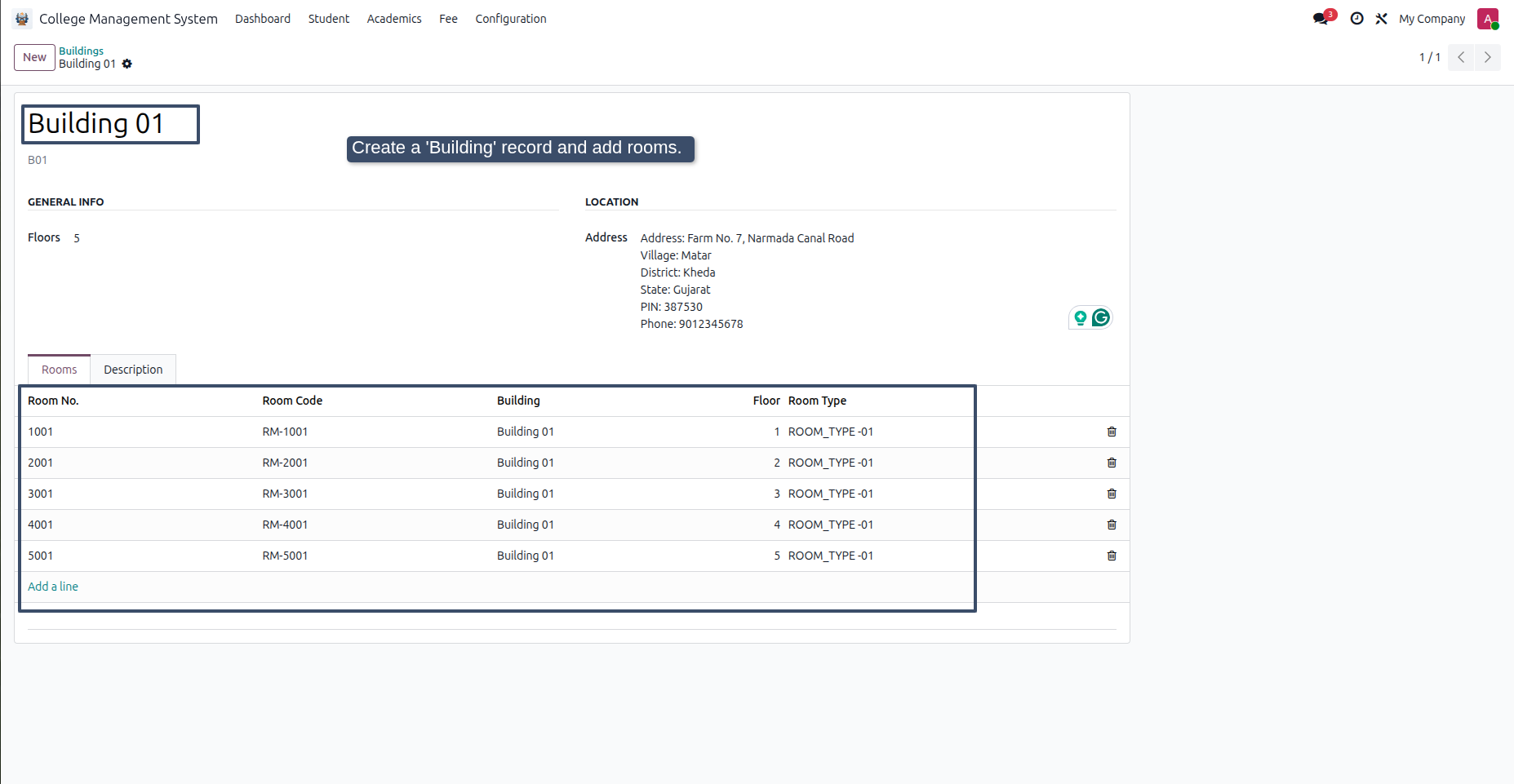Open the messages chat notification icon
Viewport: 1514px width, 784px height.
[1323, 17]
